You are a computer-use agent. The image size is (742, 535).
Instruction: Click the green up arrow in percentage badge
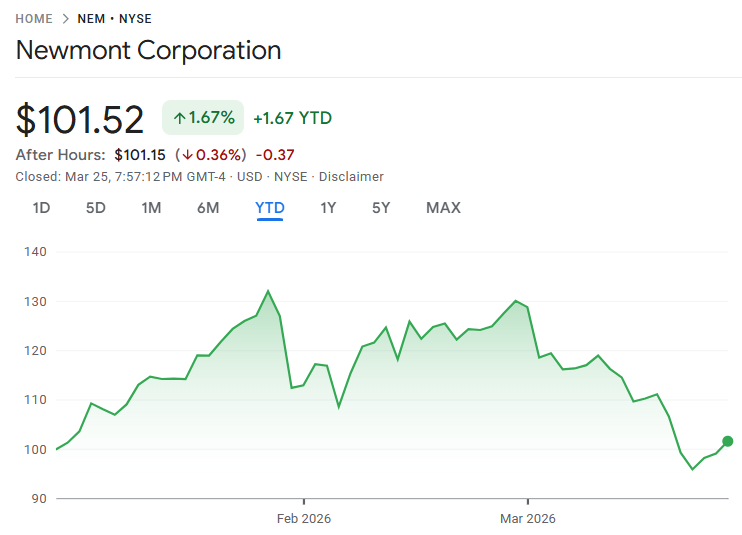click(x=180, y=118)
